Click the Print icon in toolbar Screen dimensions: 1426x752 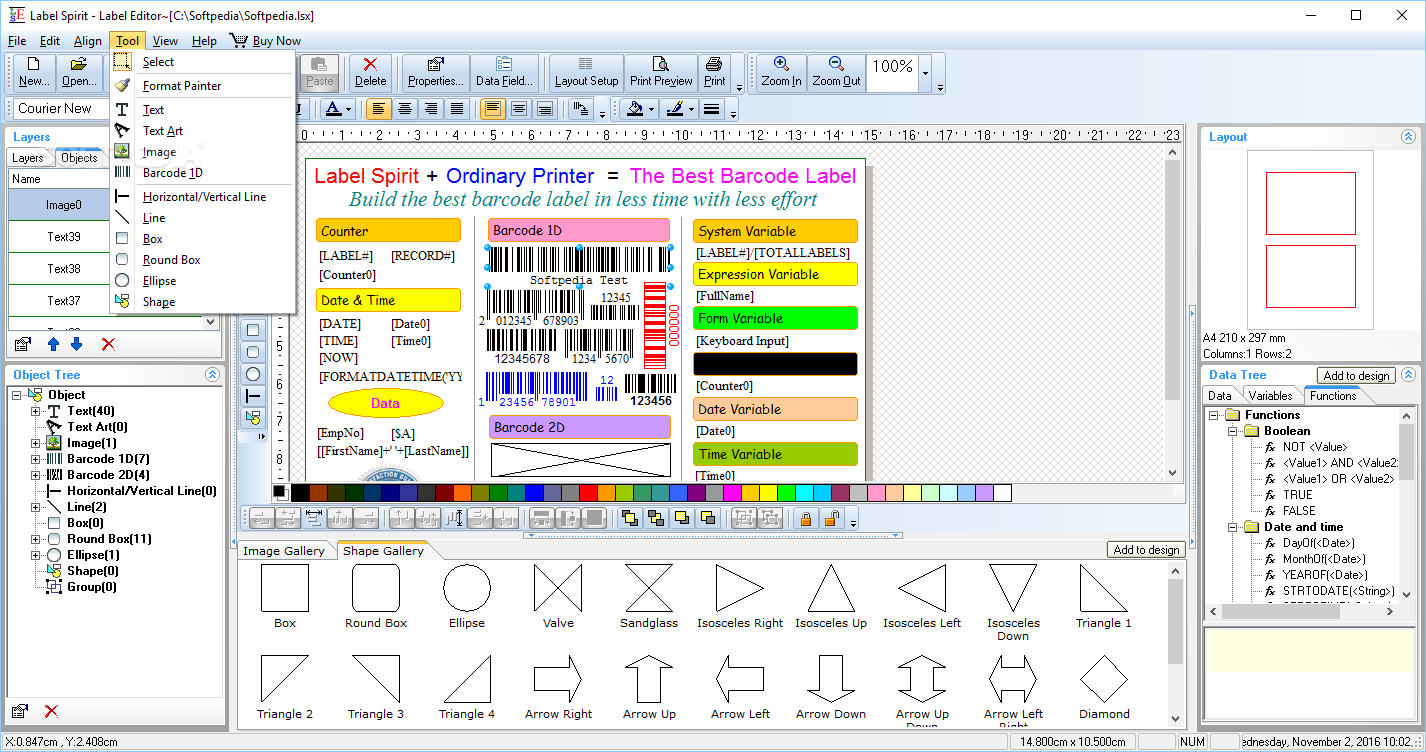714,72
